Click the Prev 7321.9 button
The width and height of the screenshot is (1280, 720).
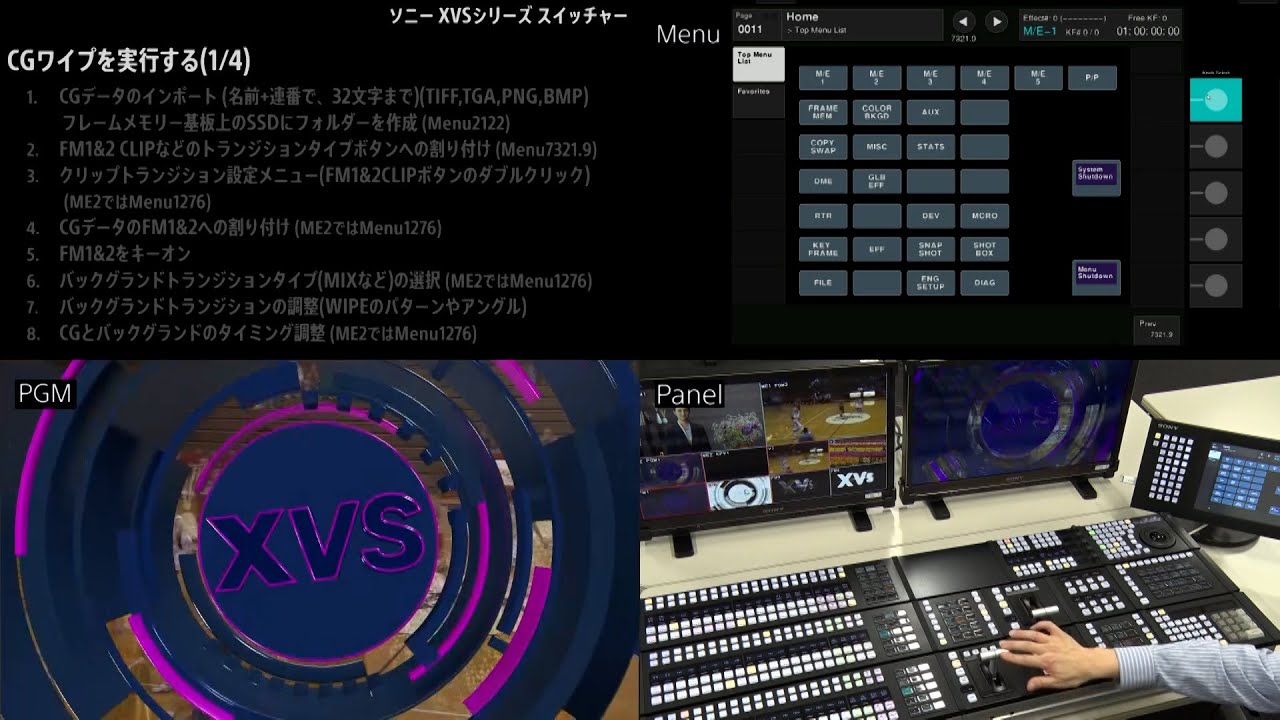coord(1157,329)
